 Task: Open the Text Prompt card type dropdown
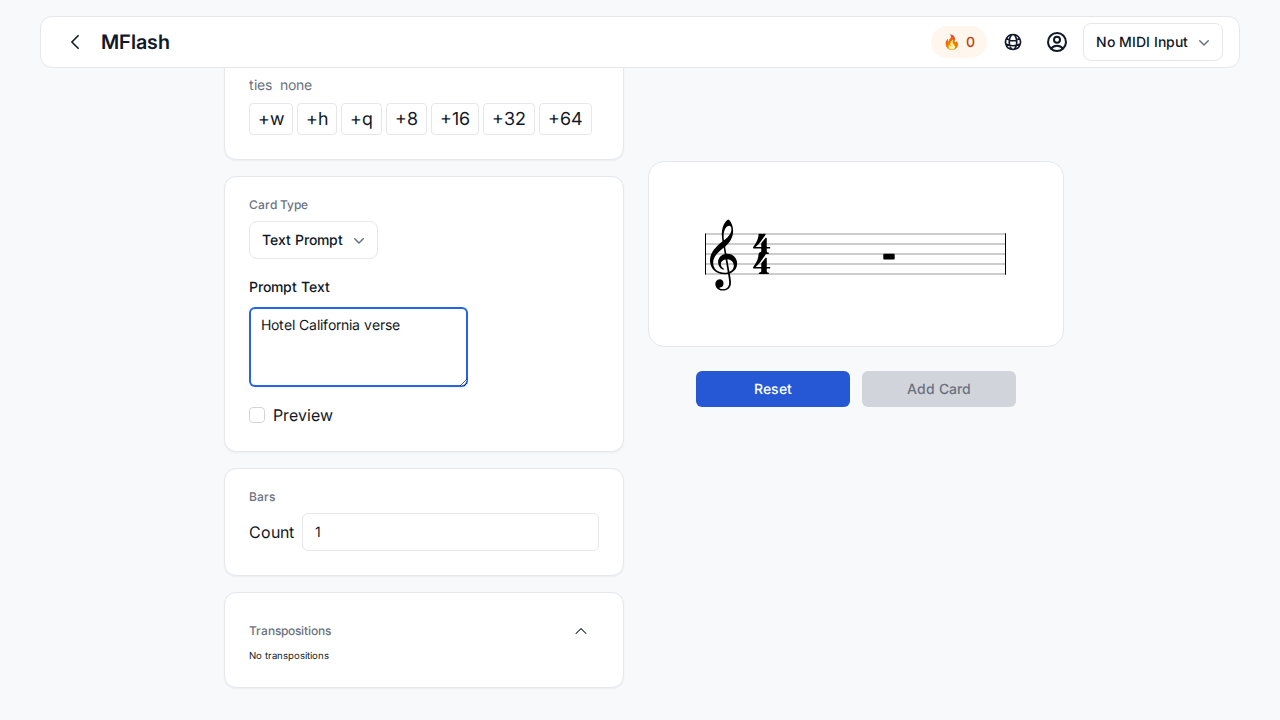coord(313,240)
